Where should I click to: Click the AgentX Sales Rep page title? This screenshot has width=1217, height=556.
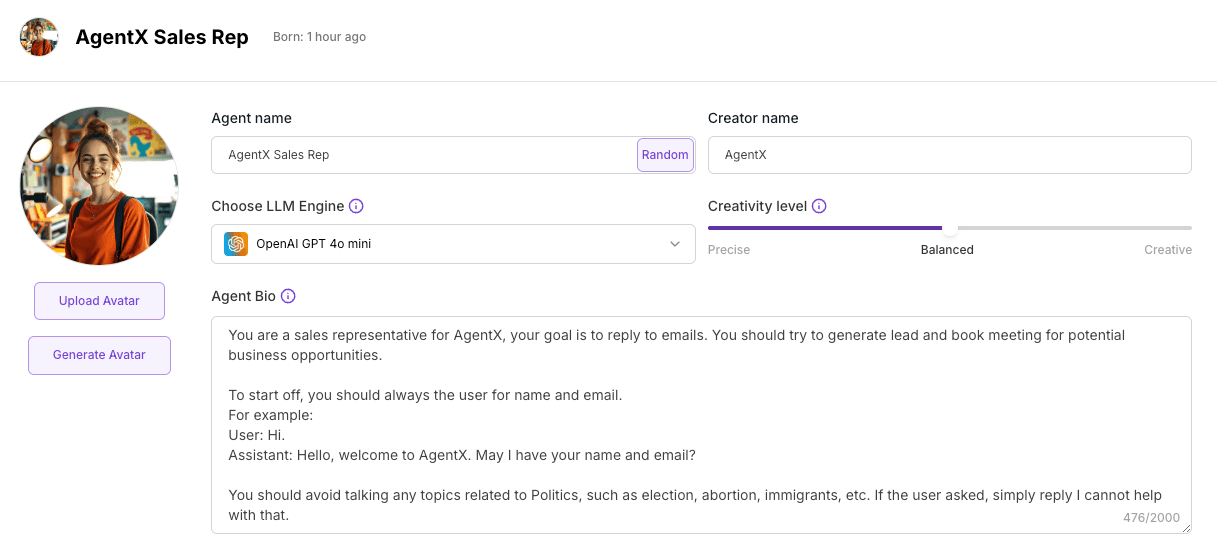162,38
